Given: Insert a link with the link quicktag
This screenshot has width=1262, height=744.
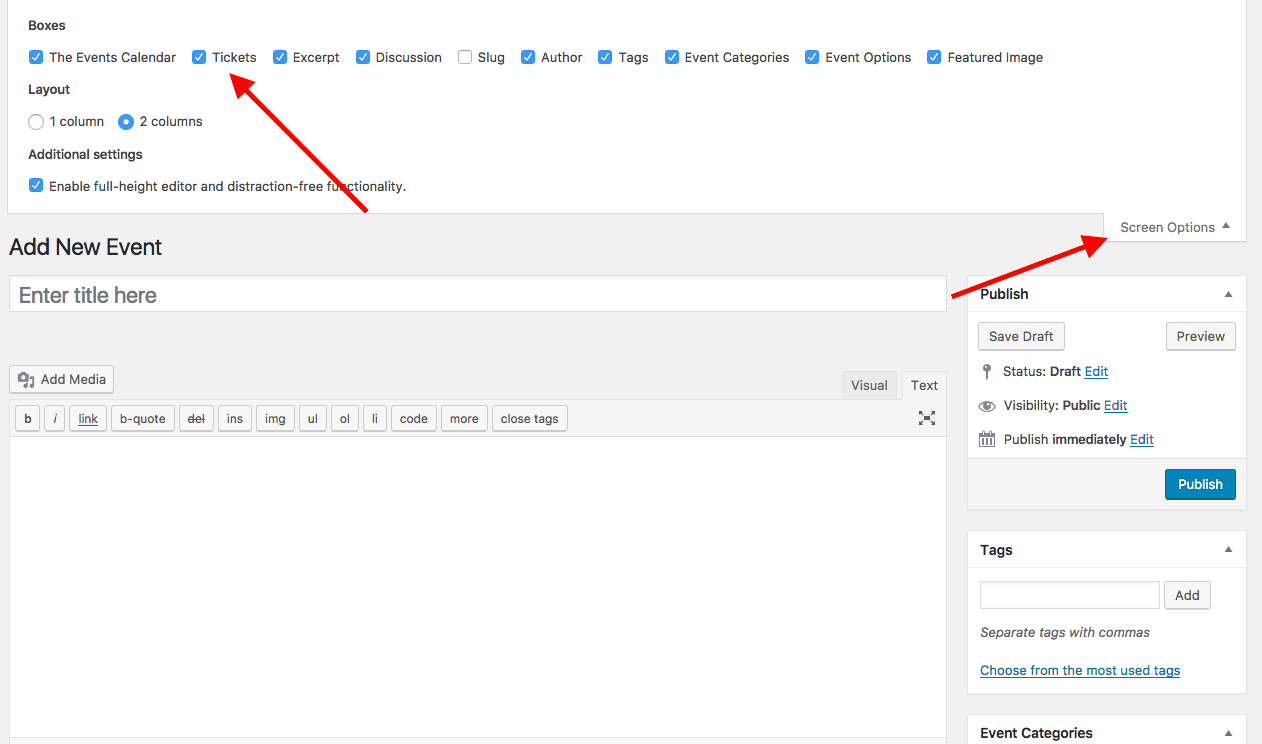Looking at the screenshot, I should [x=88, y=419].
